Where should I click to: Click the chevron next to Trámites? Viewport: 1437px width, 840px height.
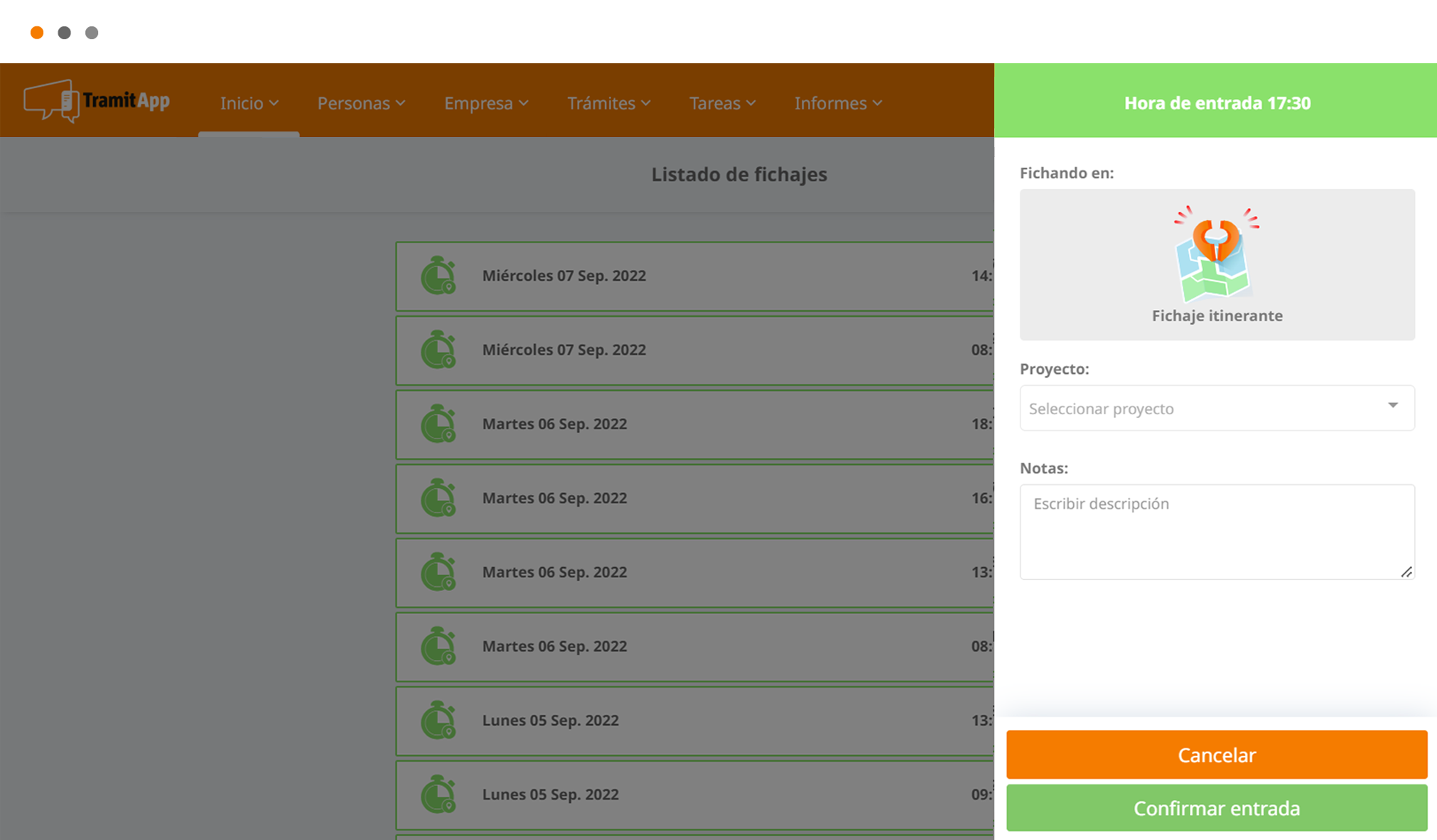click(x=646, y=104)
